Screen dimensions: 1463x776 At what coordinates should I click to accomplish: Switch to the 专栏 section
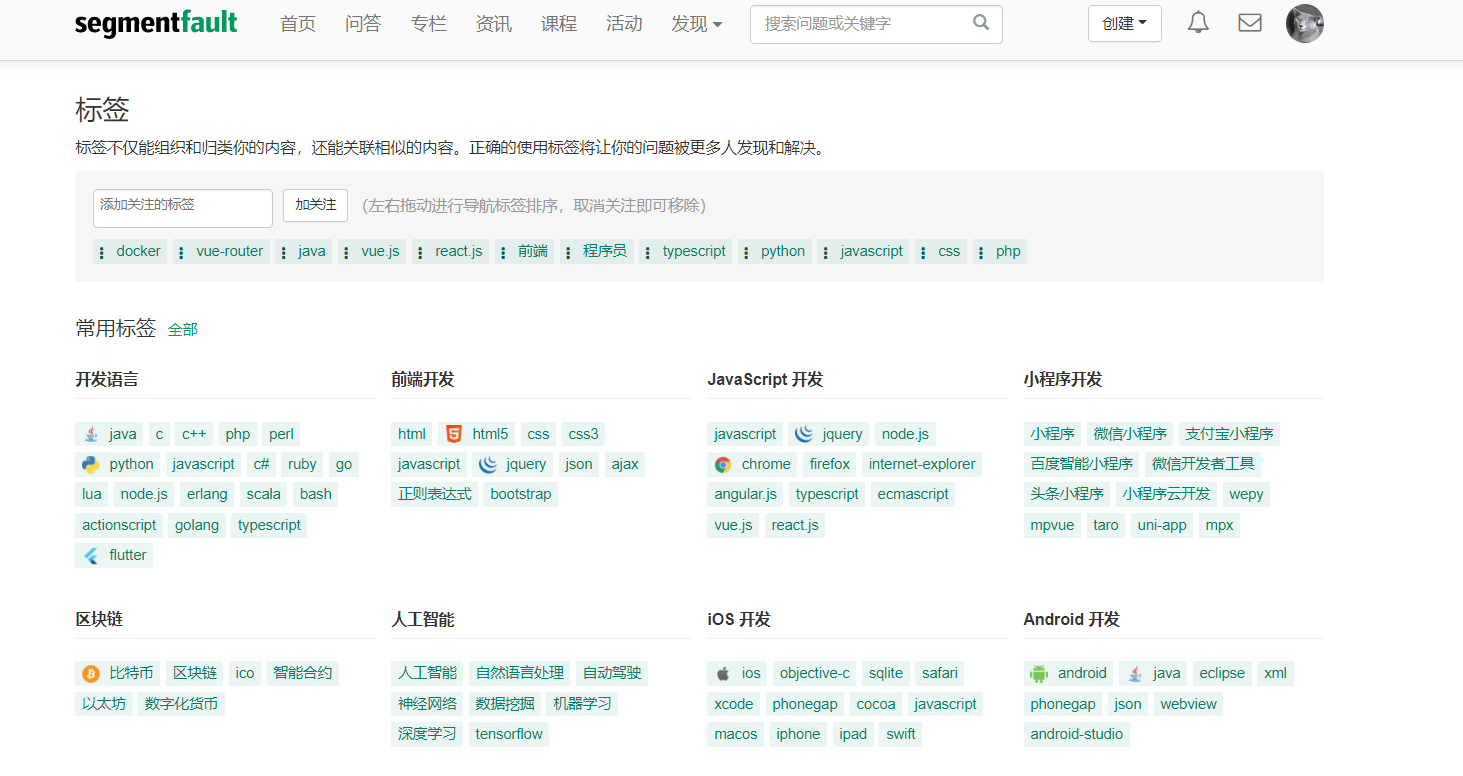pos(429,23)
